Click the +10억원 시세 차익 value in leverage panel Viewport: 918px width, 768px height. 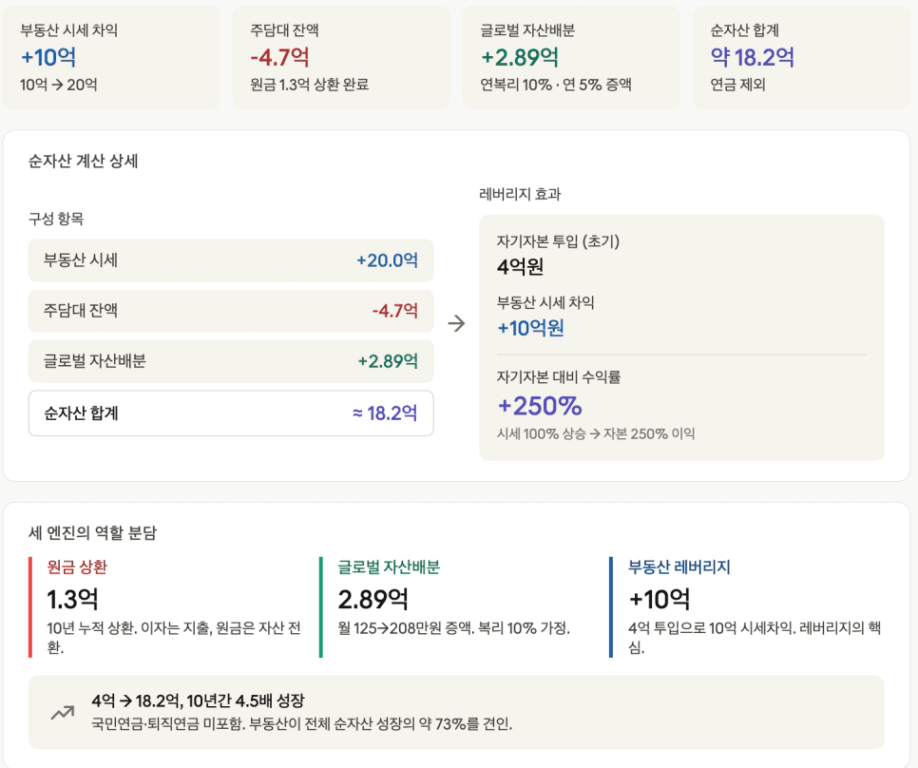click(x=530, y=328)
